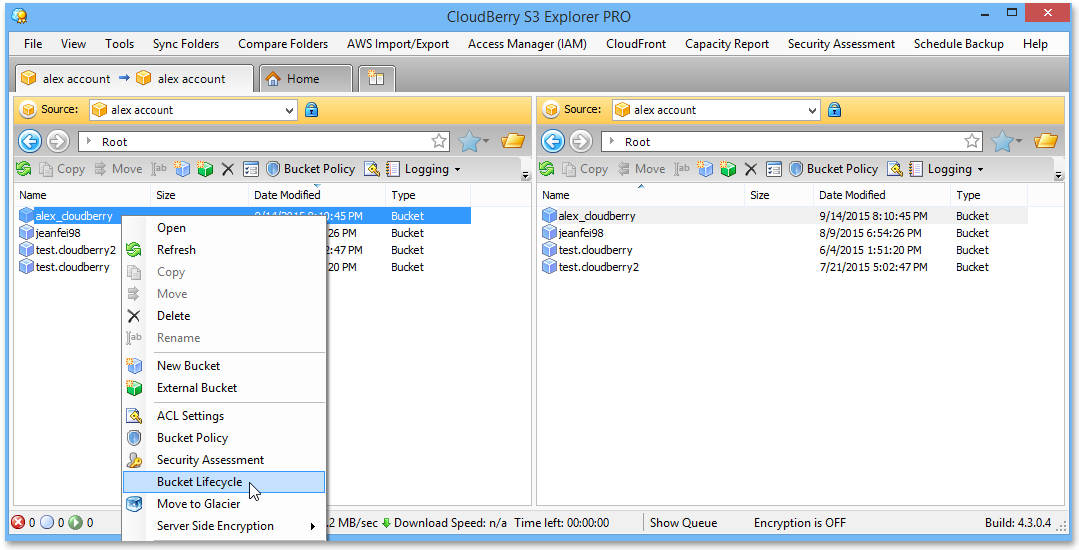The image size is (1079, 550).
Task: Click the right pane Back navigation arrow
Action: coord(553,141)
